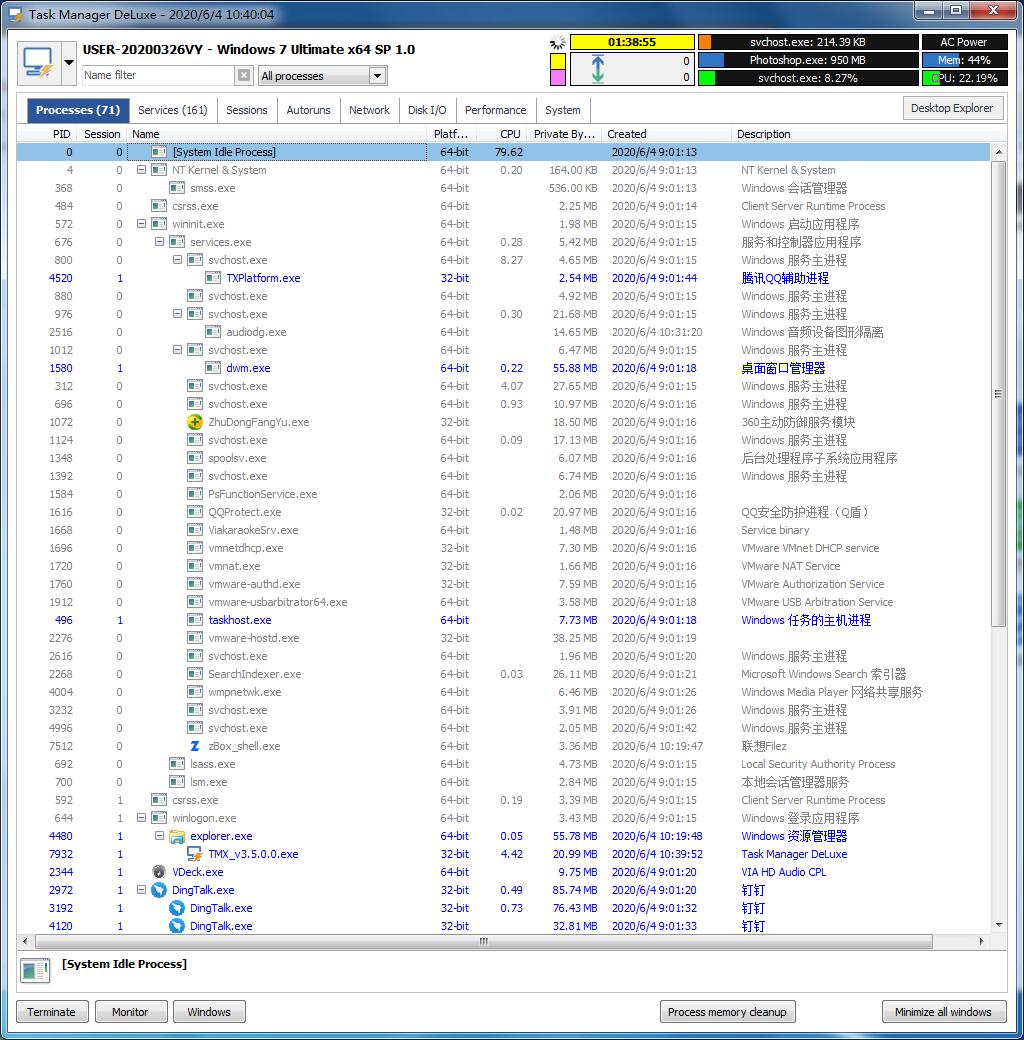Click inside the Name filter field
This screenshot has height=1040, width=1024.
coord(155,75)
